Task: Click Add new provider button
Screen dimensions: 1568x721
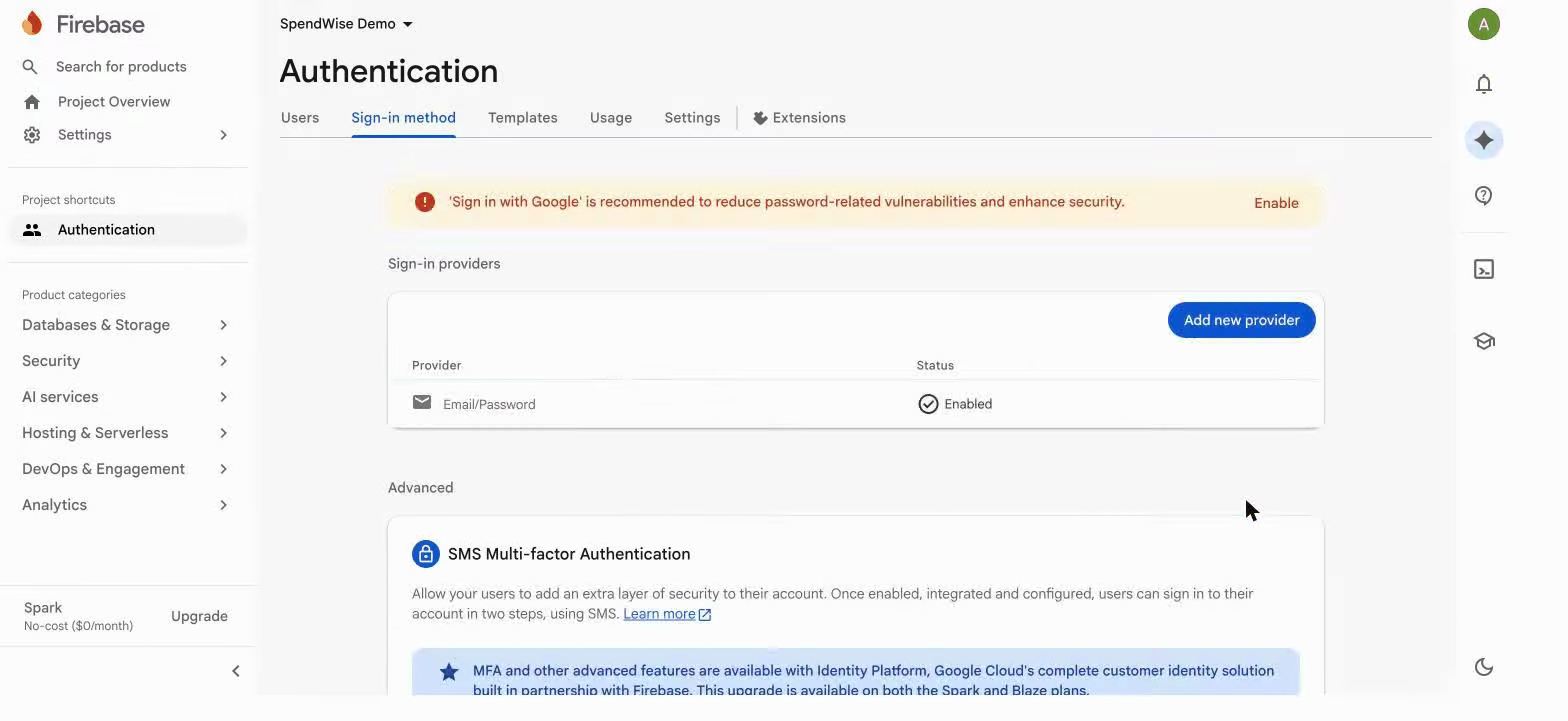Action: 1242,320
